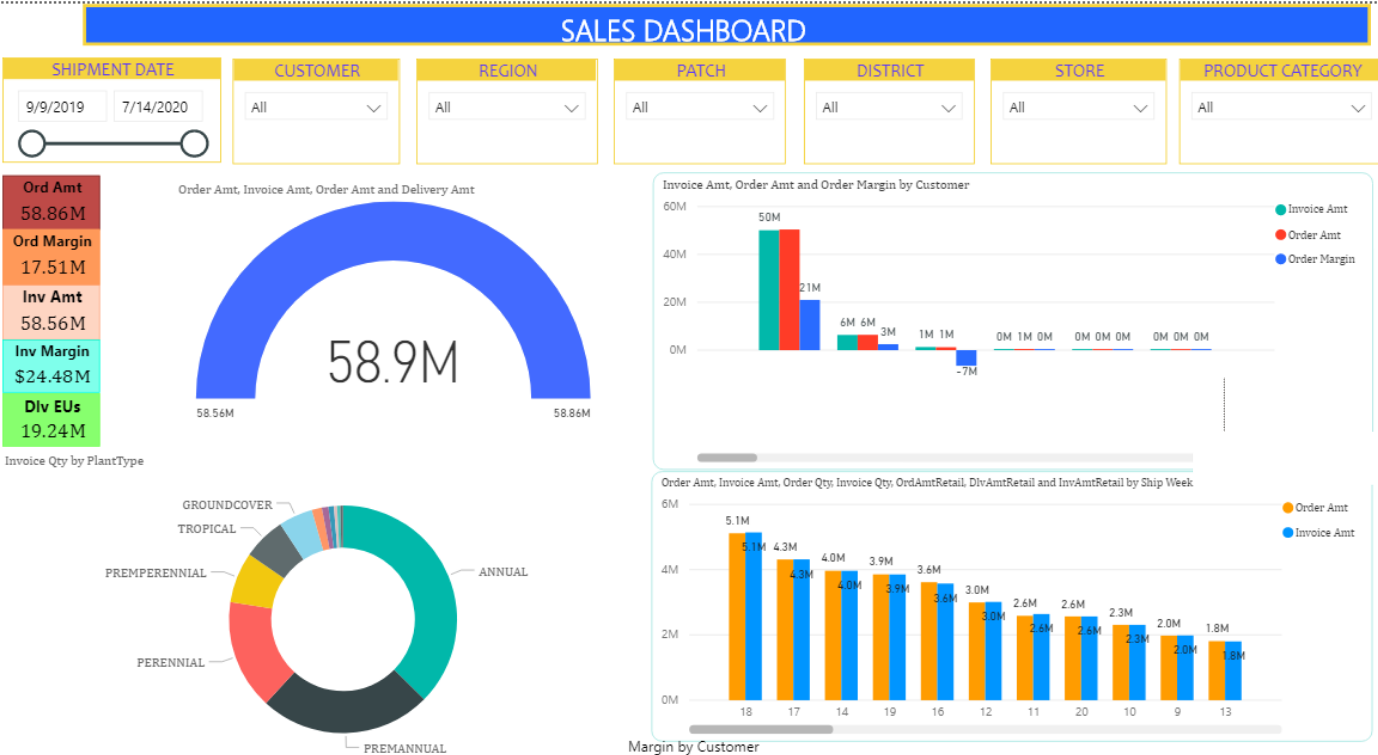Click the 58.9M gauge value
The height and width of the screenshot is (755, 1378).
[x=393, y=361]
